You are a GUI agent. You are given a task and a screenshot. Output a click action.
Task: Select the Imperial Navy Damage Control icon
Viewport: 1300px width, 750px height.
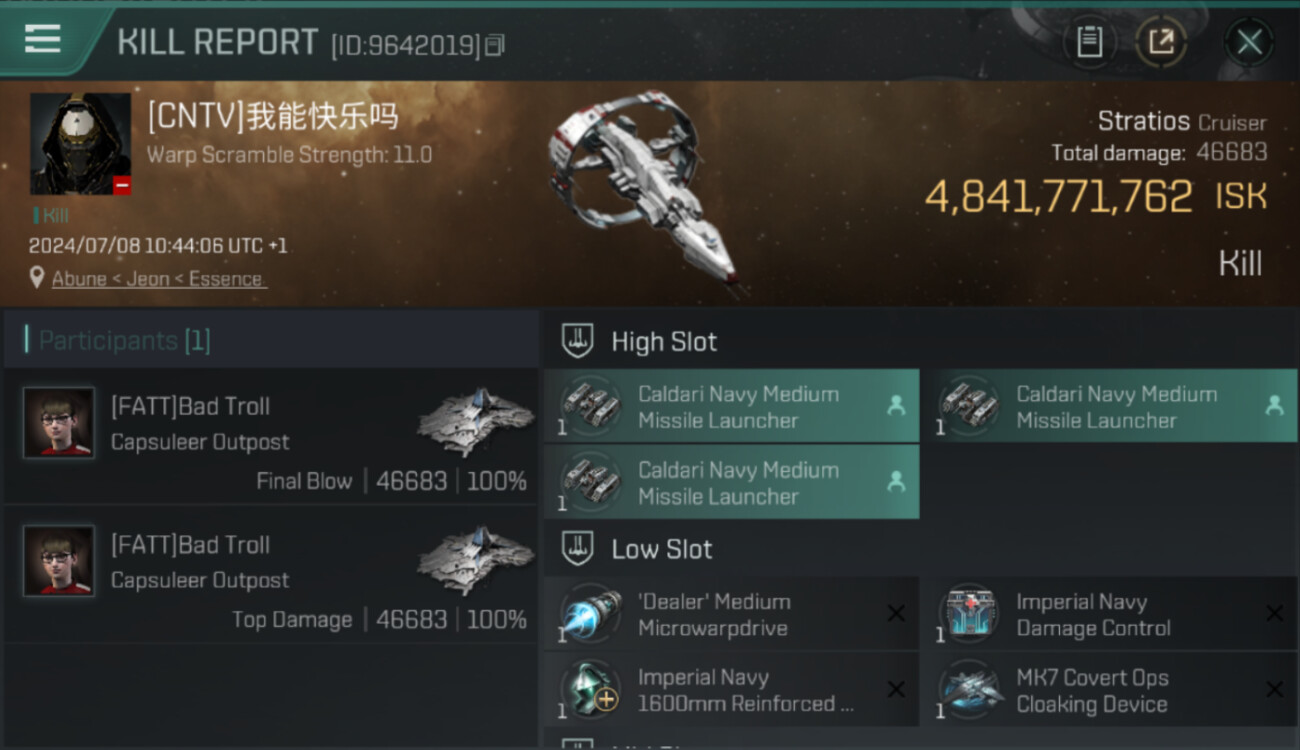[969, 614]
